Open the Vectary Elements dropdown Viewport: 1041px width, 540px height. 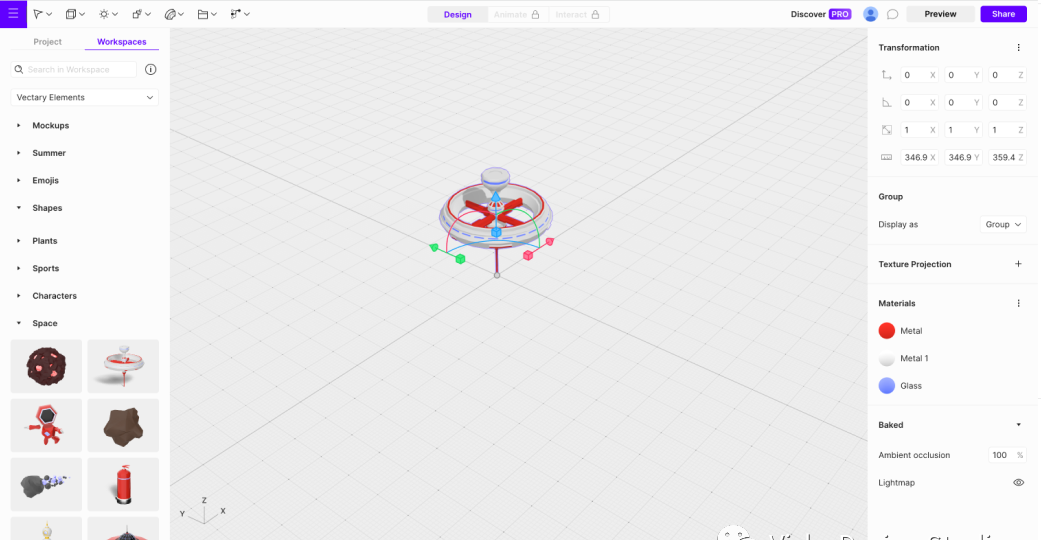coord(84,98)
